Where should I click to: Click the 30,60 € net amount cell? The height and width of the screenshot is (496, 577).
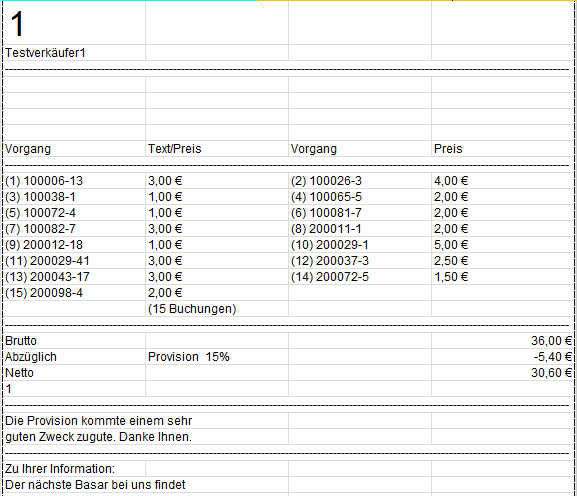point(502,373)
